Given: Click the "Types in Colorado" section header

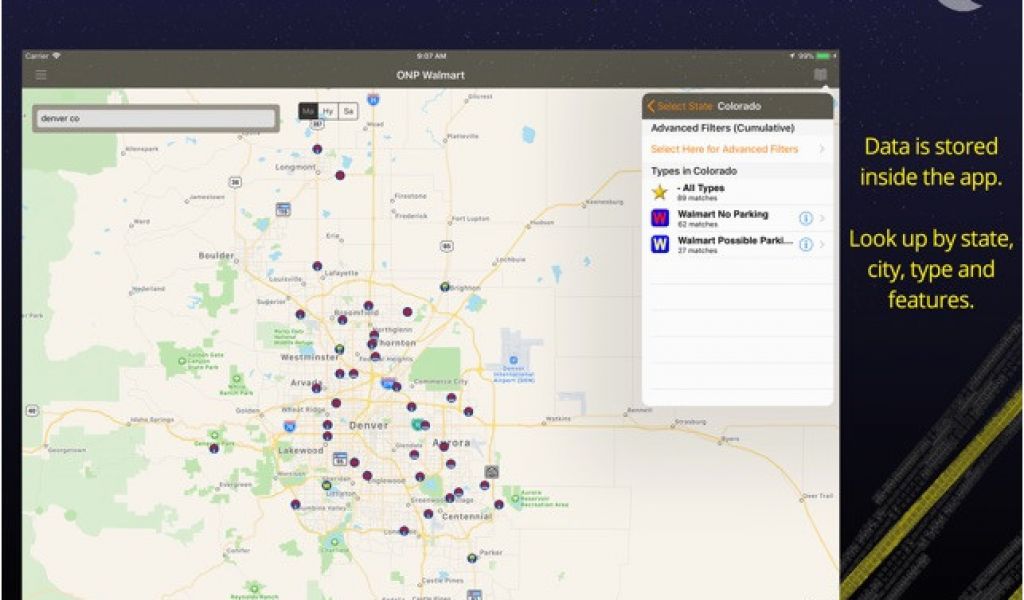Looking at the screenshot, I should pos(694,171).
